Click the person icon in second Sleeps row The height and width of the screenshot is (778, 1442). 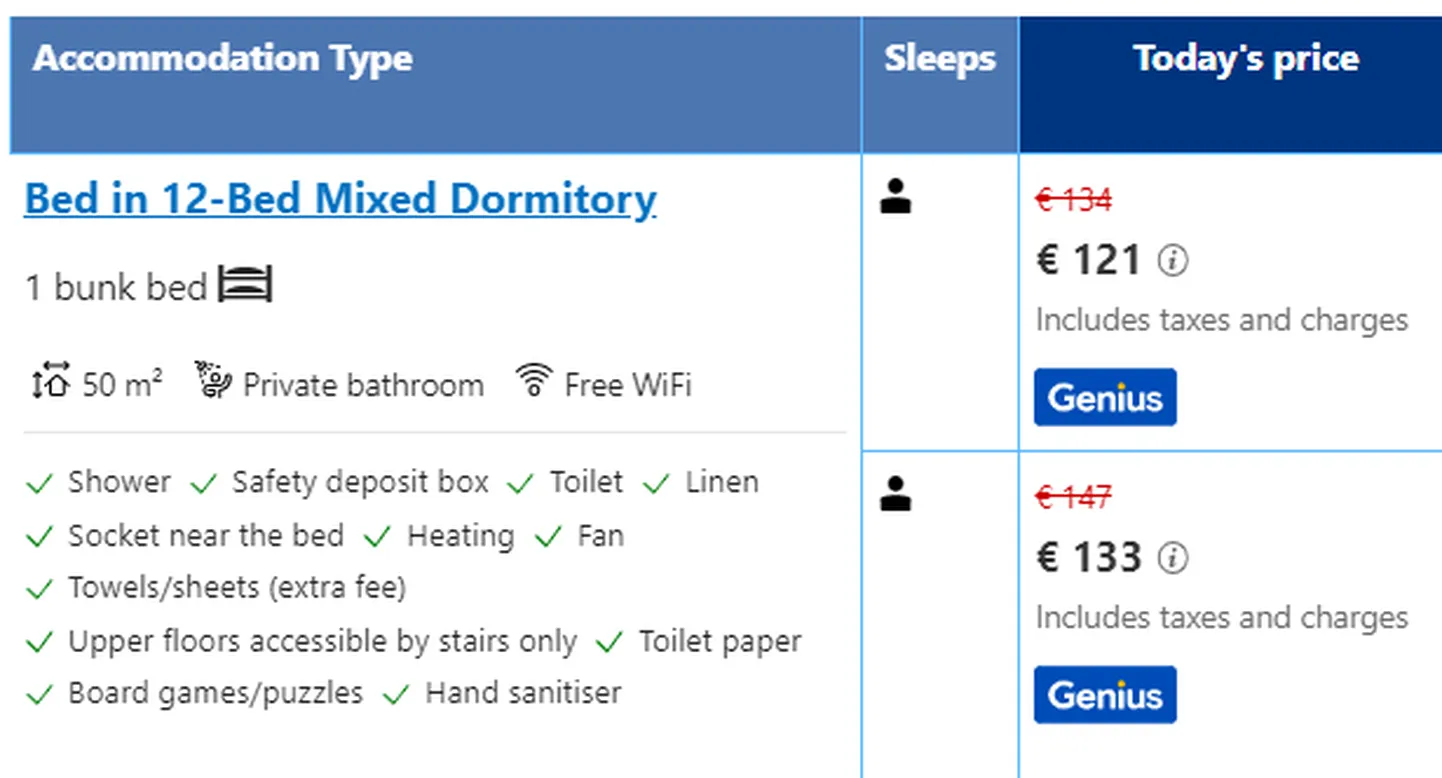[x=895, y=493]
